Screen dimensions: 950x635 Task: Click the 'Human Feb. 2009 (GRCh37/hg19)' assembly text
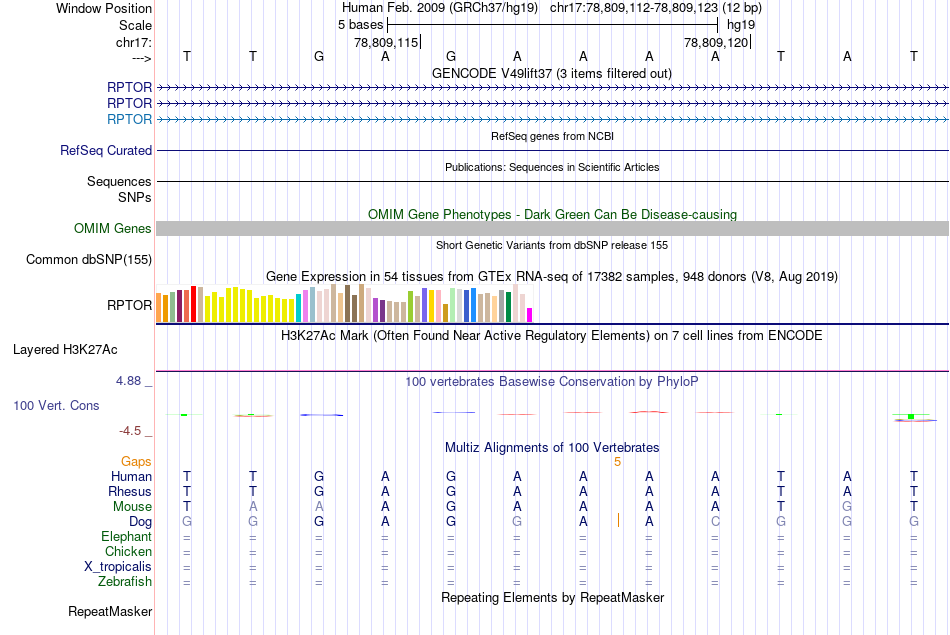click(440, 8)
